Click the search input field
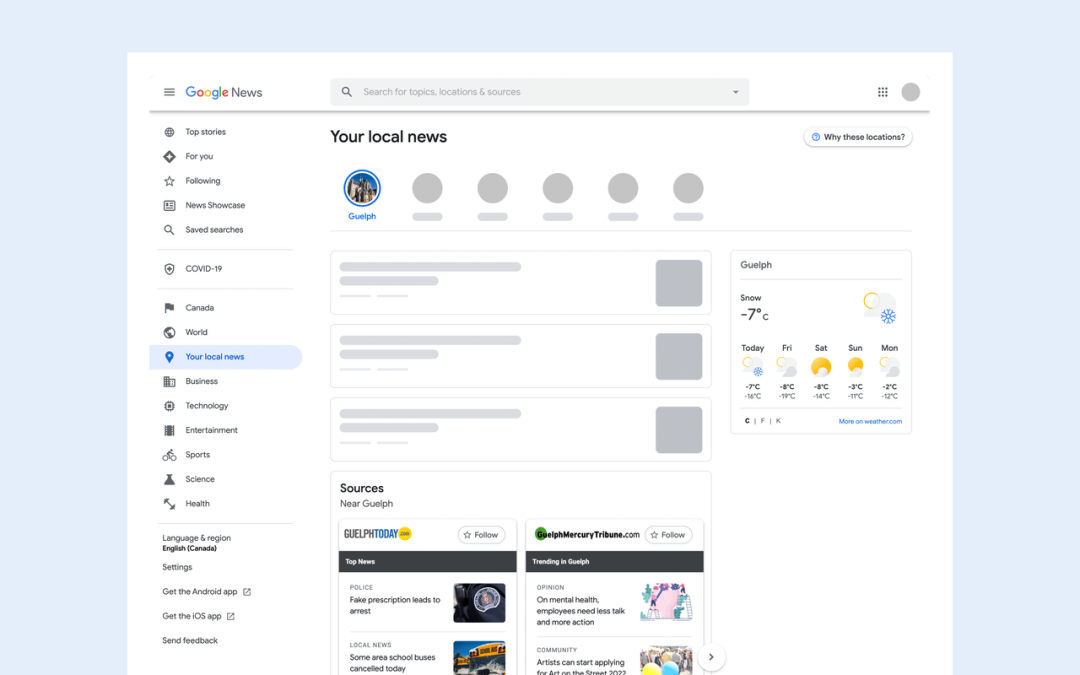Image resolution: width=1080 pixels, height=675 pixels. click(539, 92)
